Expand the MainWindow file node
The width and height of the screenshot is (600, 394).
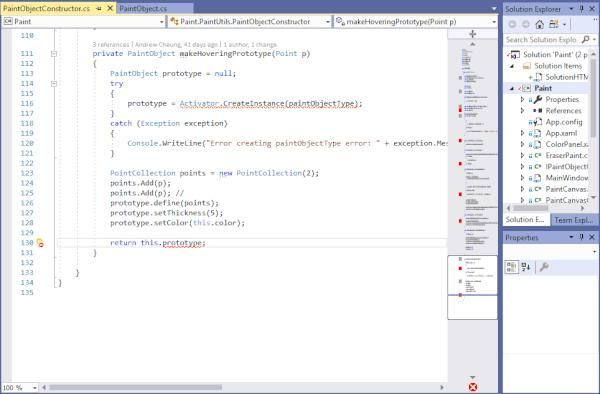point(522,178)
